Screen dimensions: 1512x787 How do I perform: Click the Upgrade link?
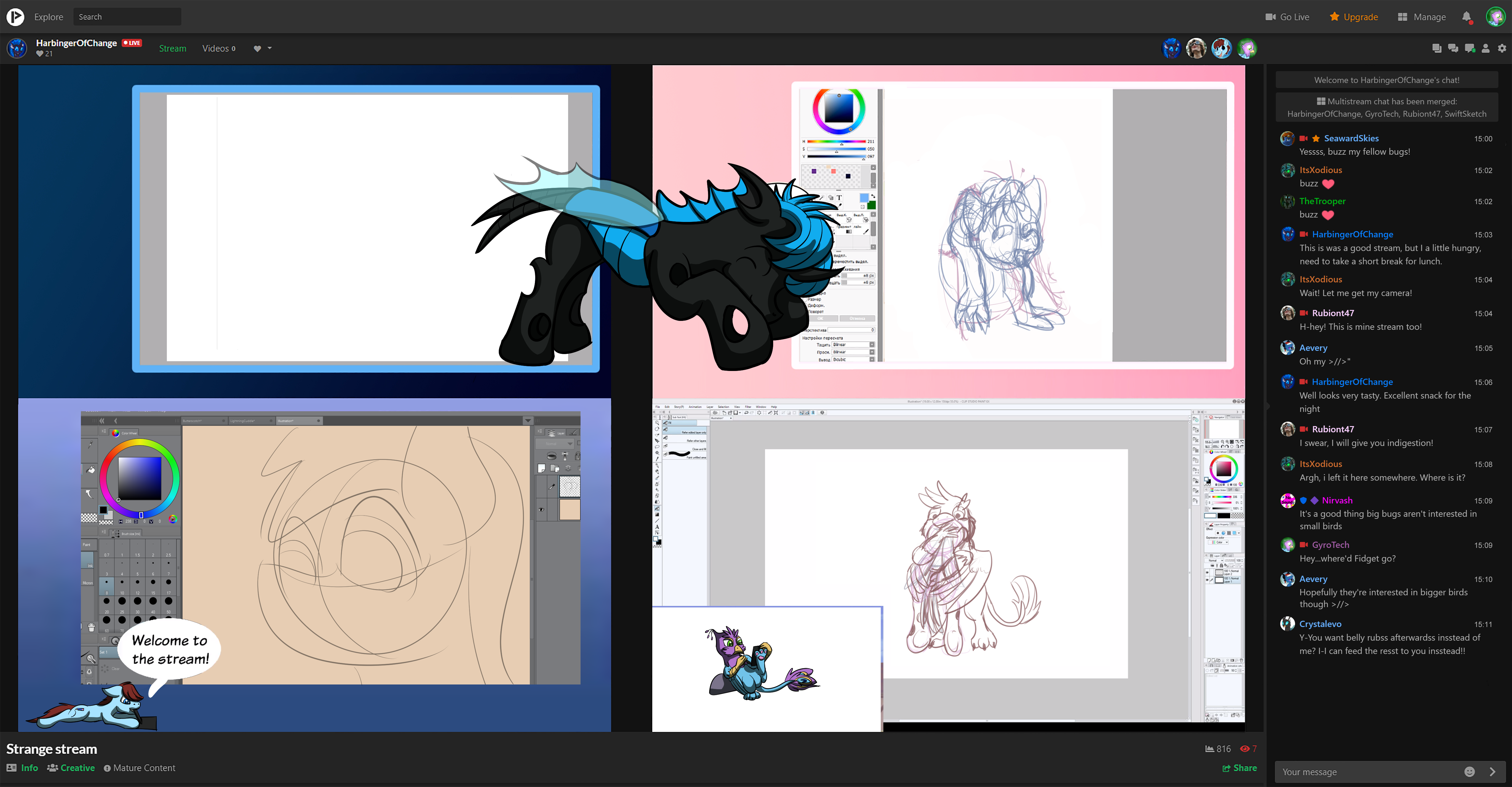(1353, 16)
